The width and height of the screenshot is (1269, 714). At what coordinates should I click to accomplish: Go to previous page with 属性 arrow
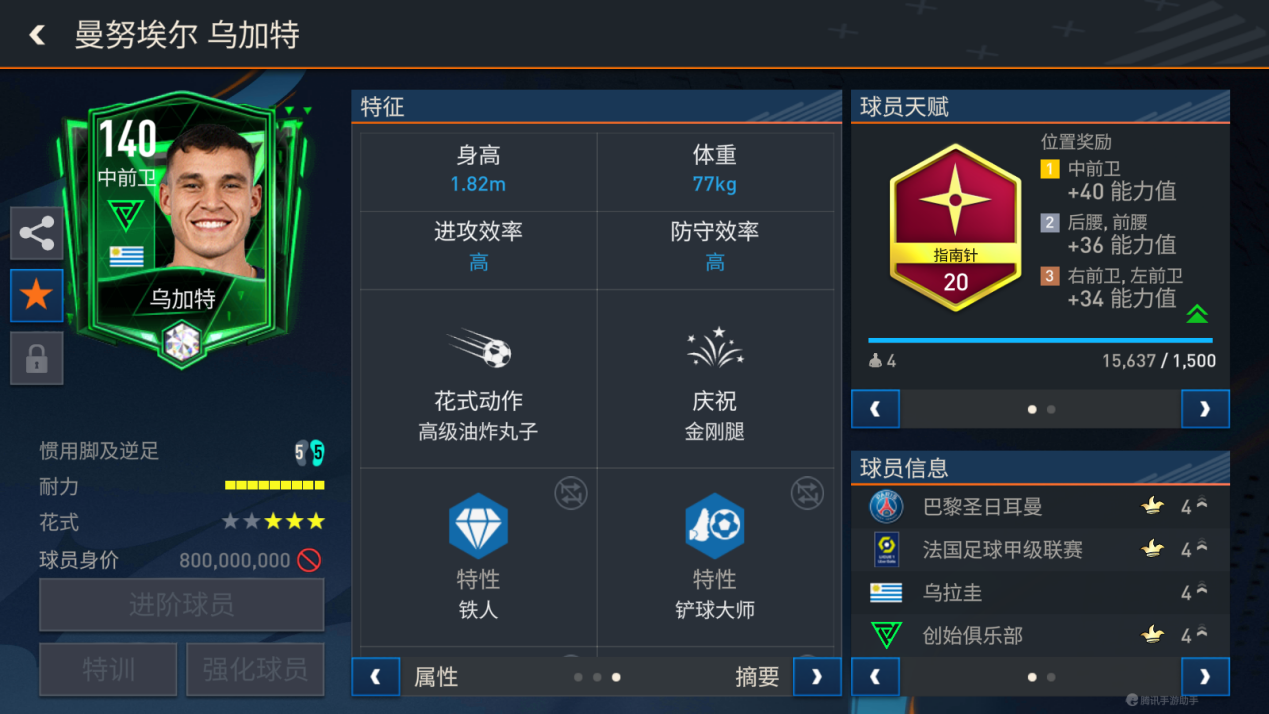[x=376, y=677]
